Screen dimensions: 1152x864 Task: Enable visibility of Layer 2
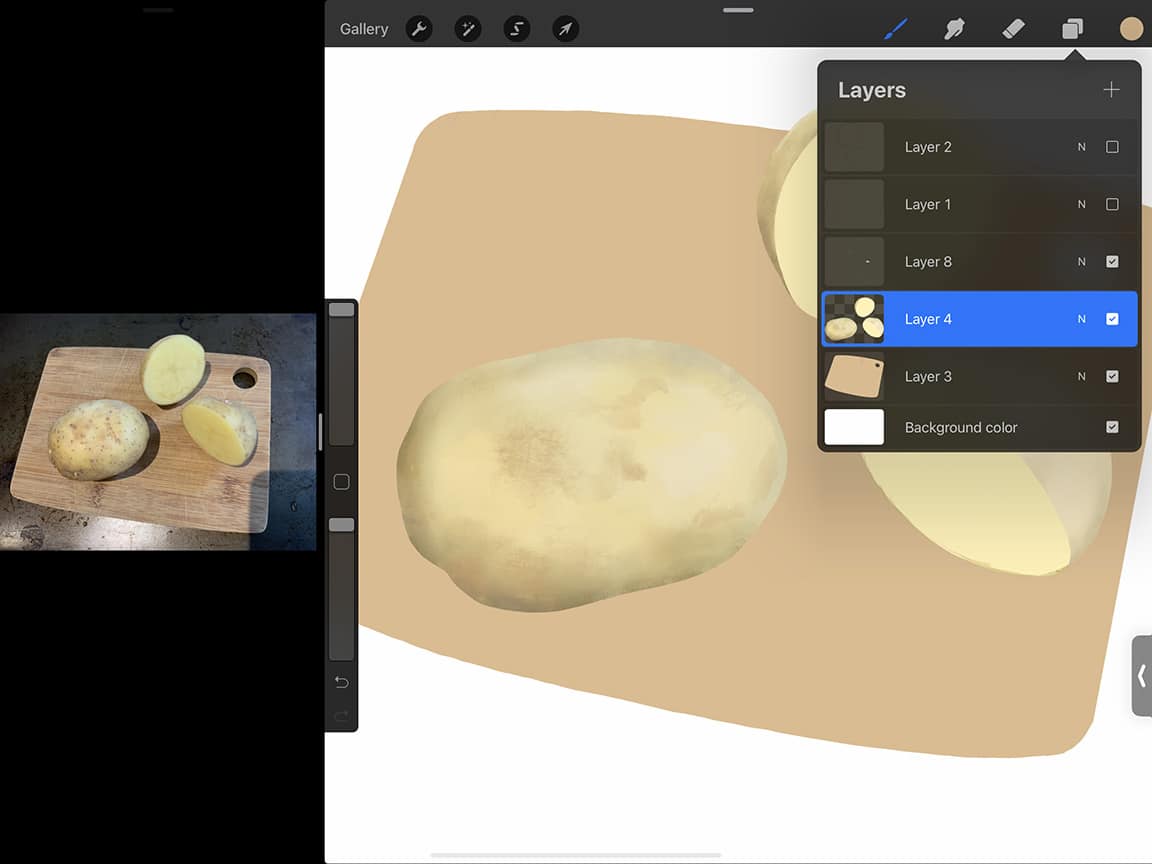click(x=1113, y=147)
